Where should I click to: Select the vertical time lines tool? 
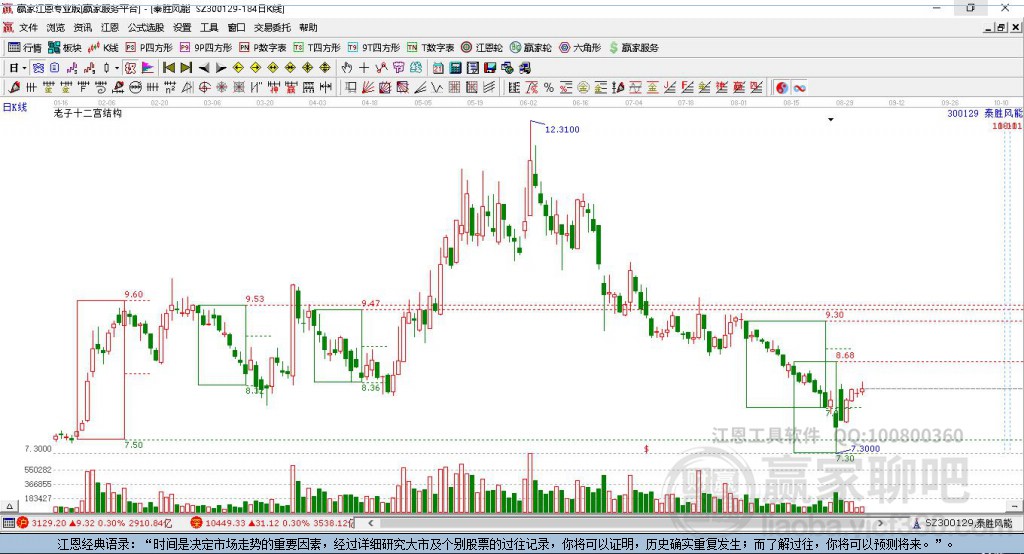31,88
